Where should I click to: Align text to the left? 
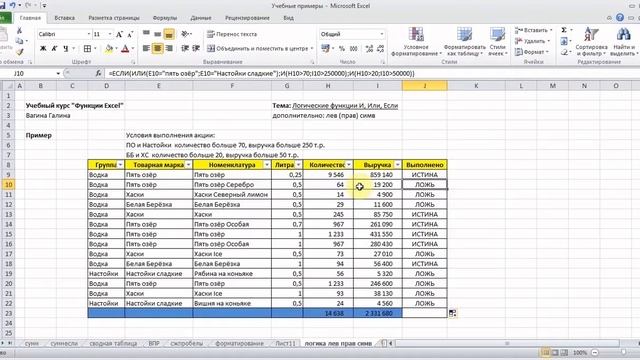(146, 49)
